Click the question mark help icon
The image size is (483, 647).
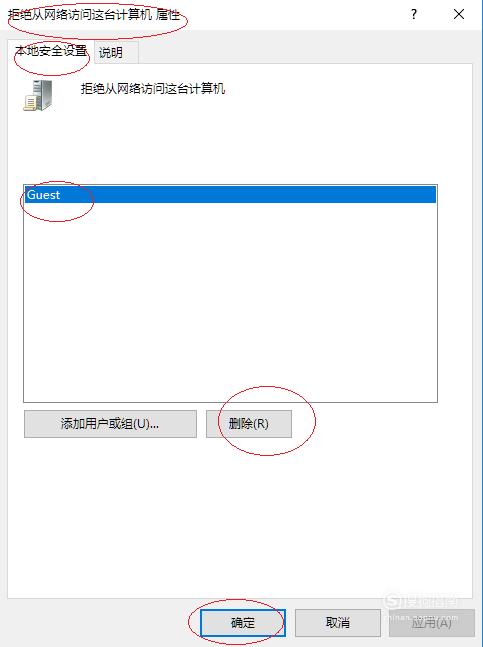click(414, 14)
